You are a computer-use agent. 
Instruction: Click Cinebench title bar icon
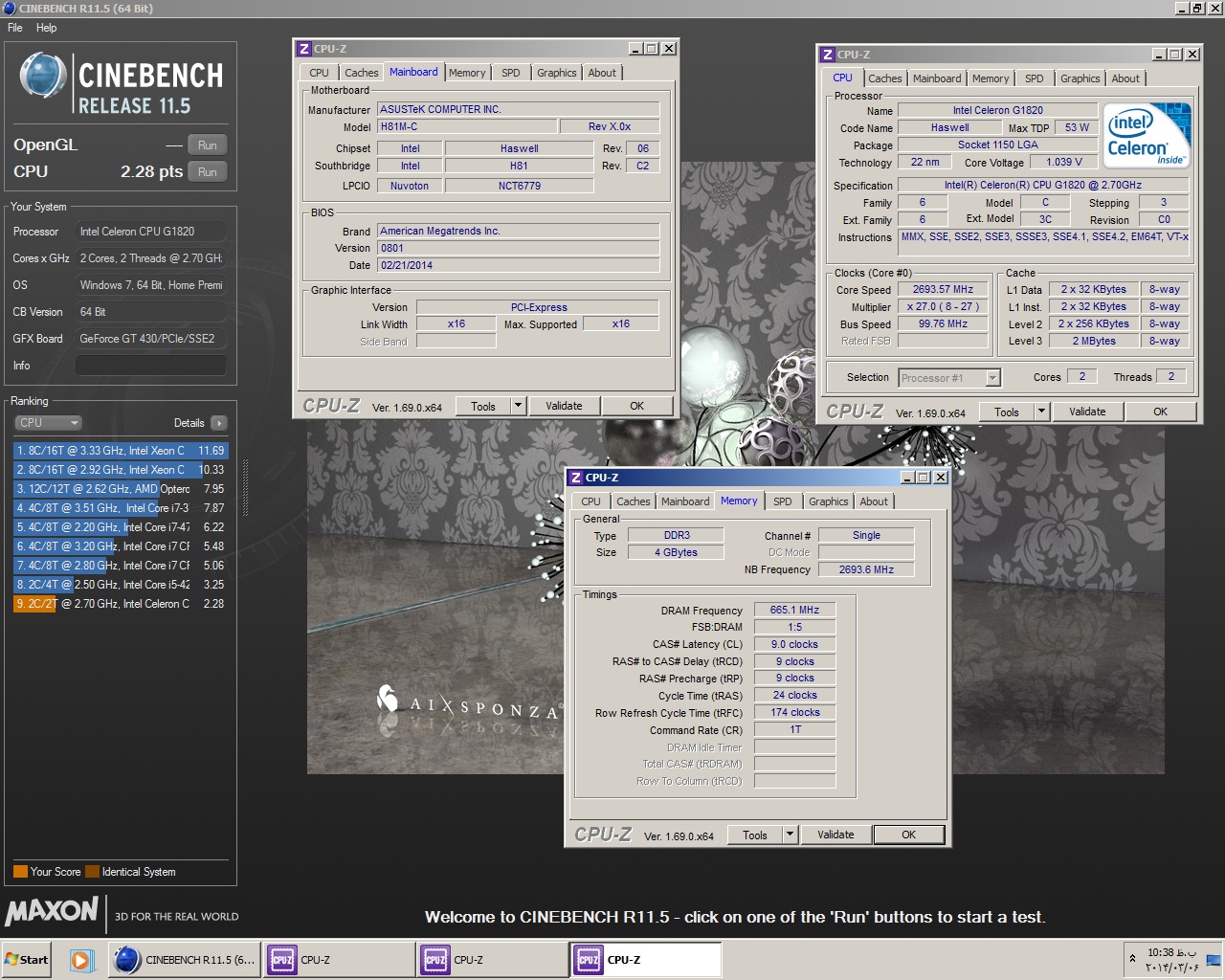(9, 9)
